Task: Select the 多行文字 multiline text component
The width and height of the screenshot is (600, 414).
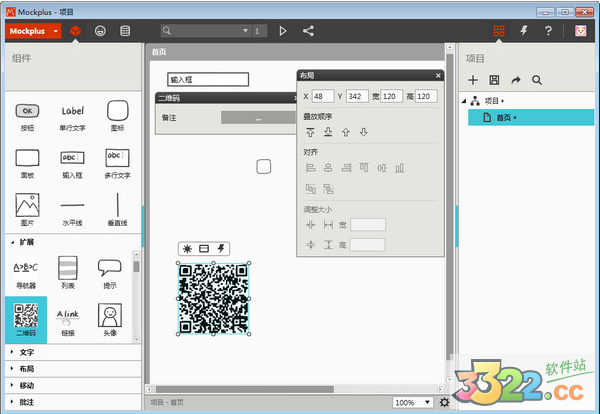Action: (x=117, y=164)
